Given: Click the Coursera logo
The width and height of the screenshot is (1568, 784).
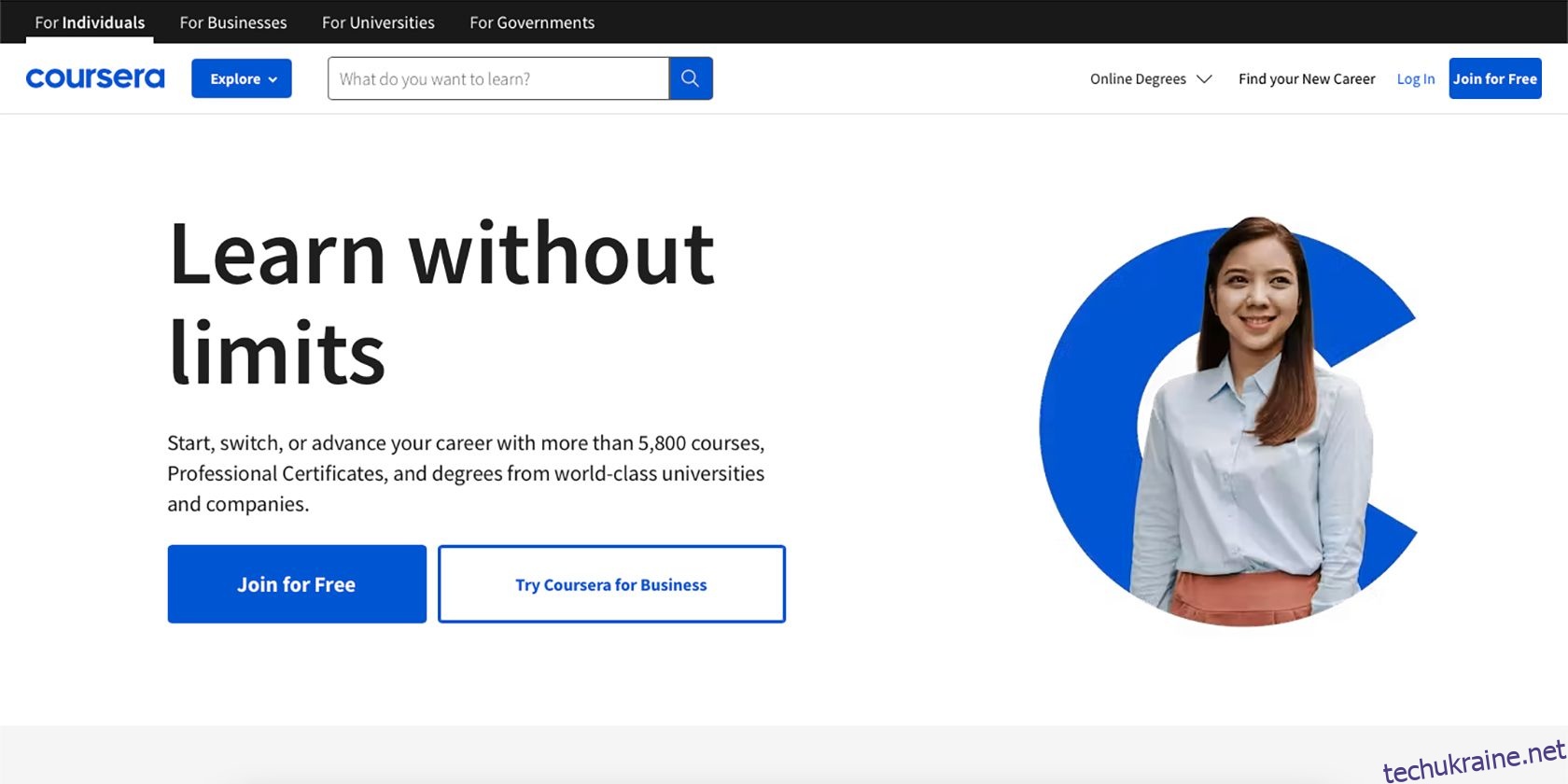Looking at the screenshot, I should [x=95, y=78].
